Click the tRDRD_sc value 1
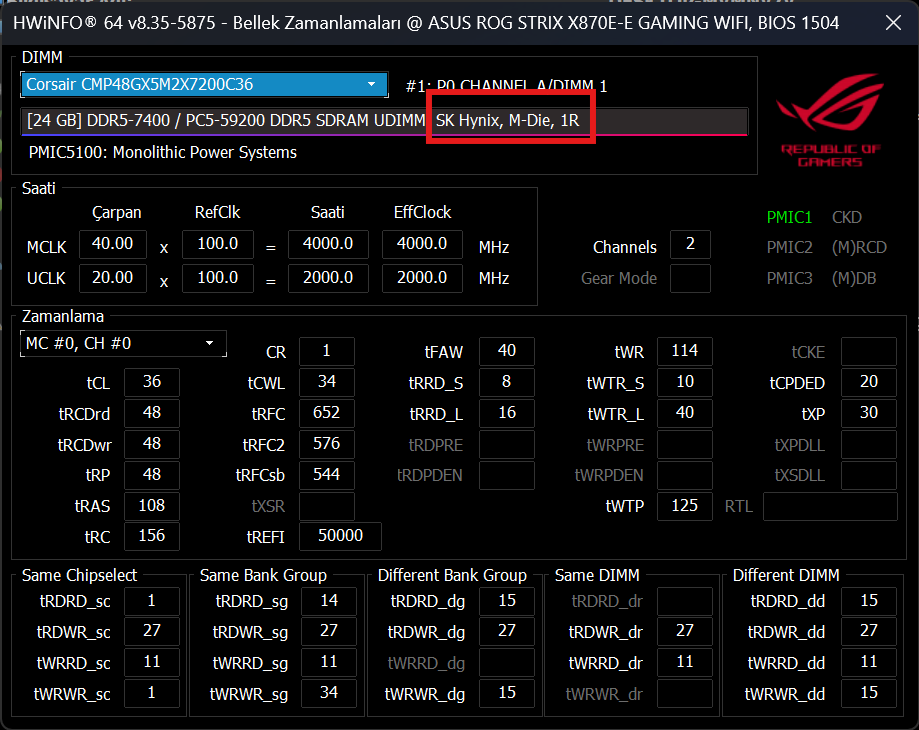Viewport: 919px width, 730px height. pos(152,601)
